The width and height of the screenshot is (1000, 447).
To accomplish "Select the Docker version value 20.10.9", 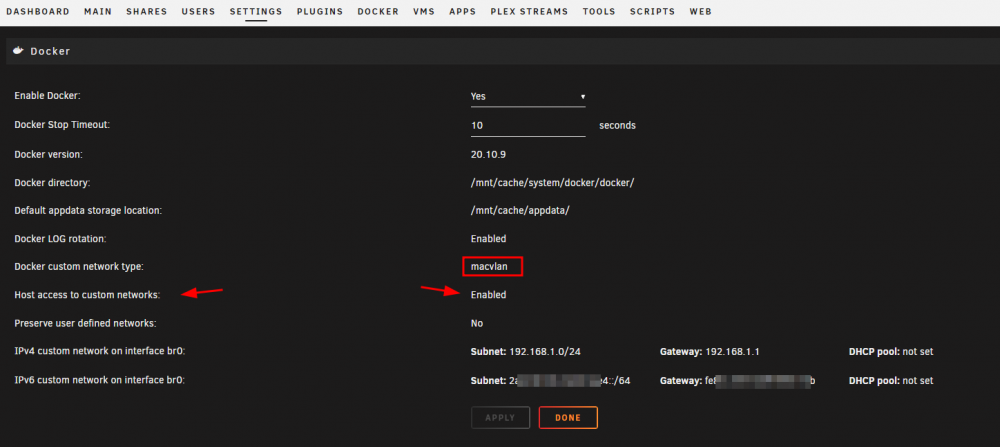I will 489,154.
